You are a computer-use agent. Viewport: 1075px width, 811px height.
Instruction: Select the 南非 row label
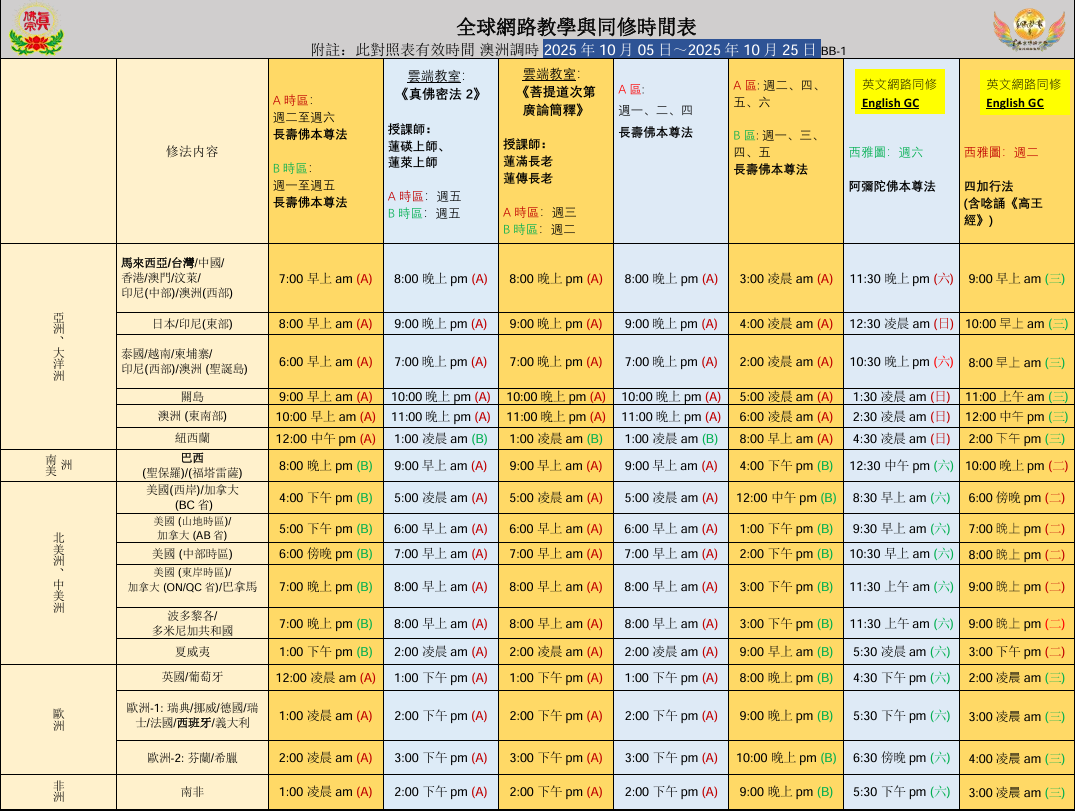(x=192, y=791)
